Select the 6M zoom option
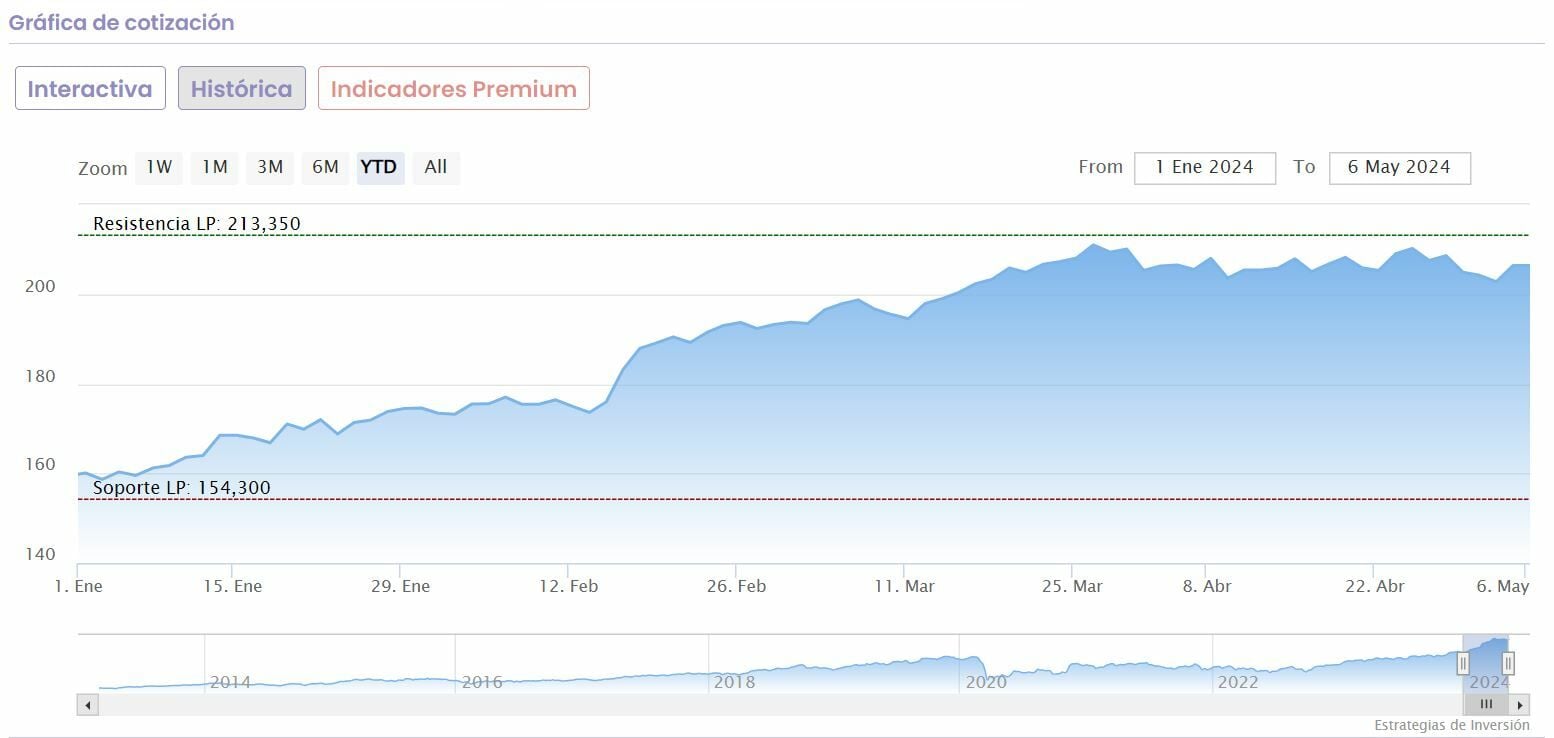Screen dimensions: 1554x738 325,167
